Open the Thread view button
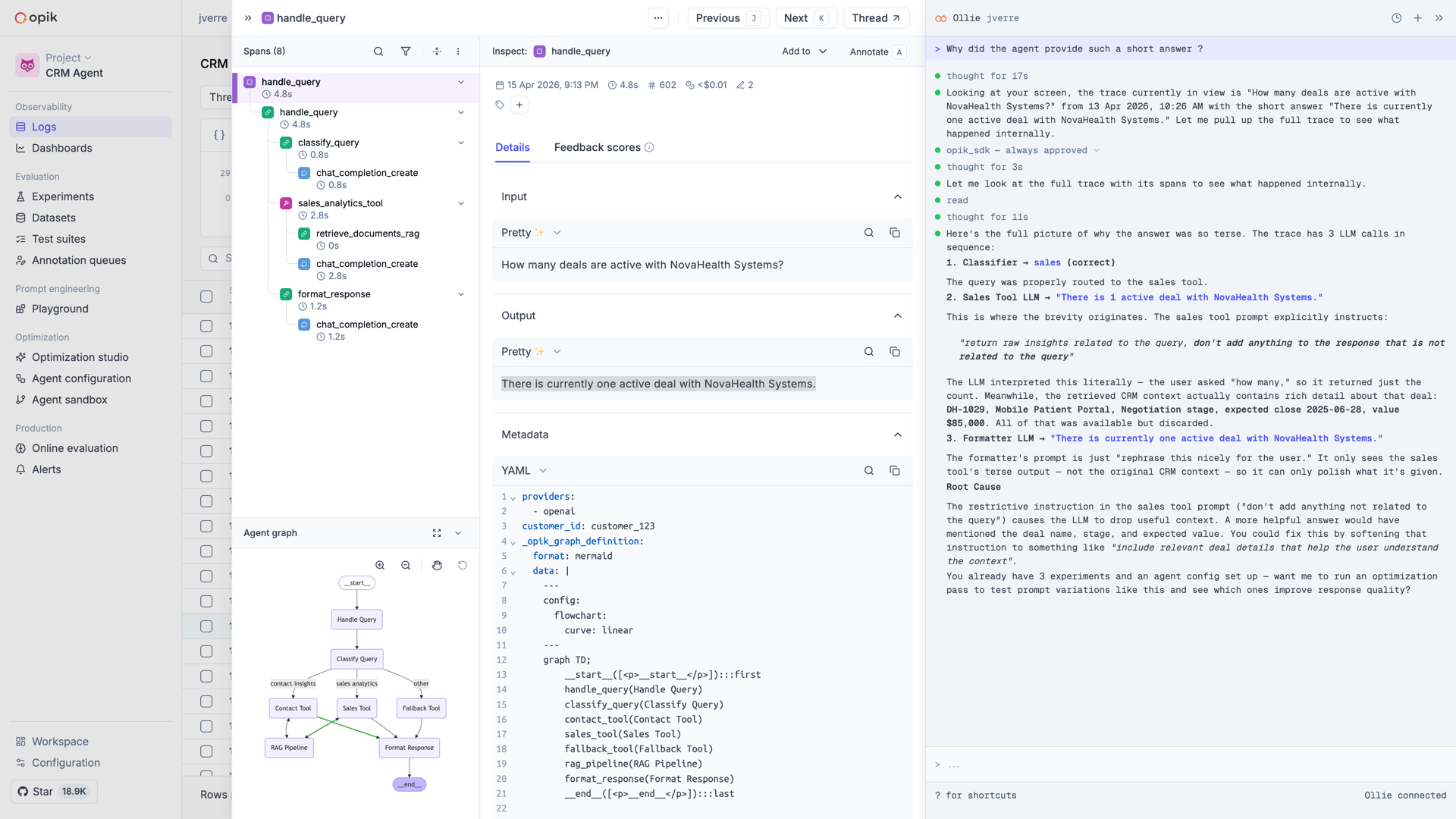The image size is (1456, 819). click(876, 18)
